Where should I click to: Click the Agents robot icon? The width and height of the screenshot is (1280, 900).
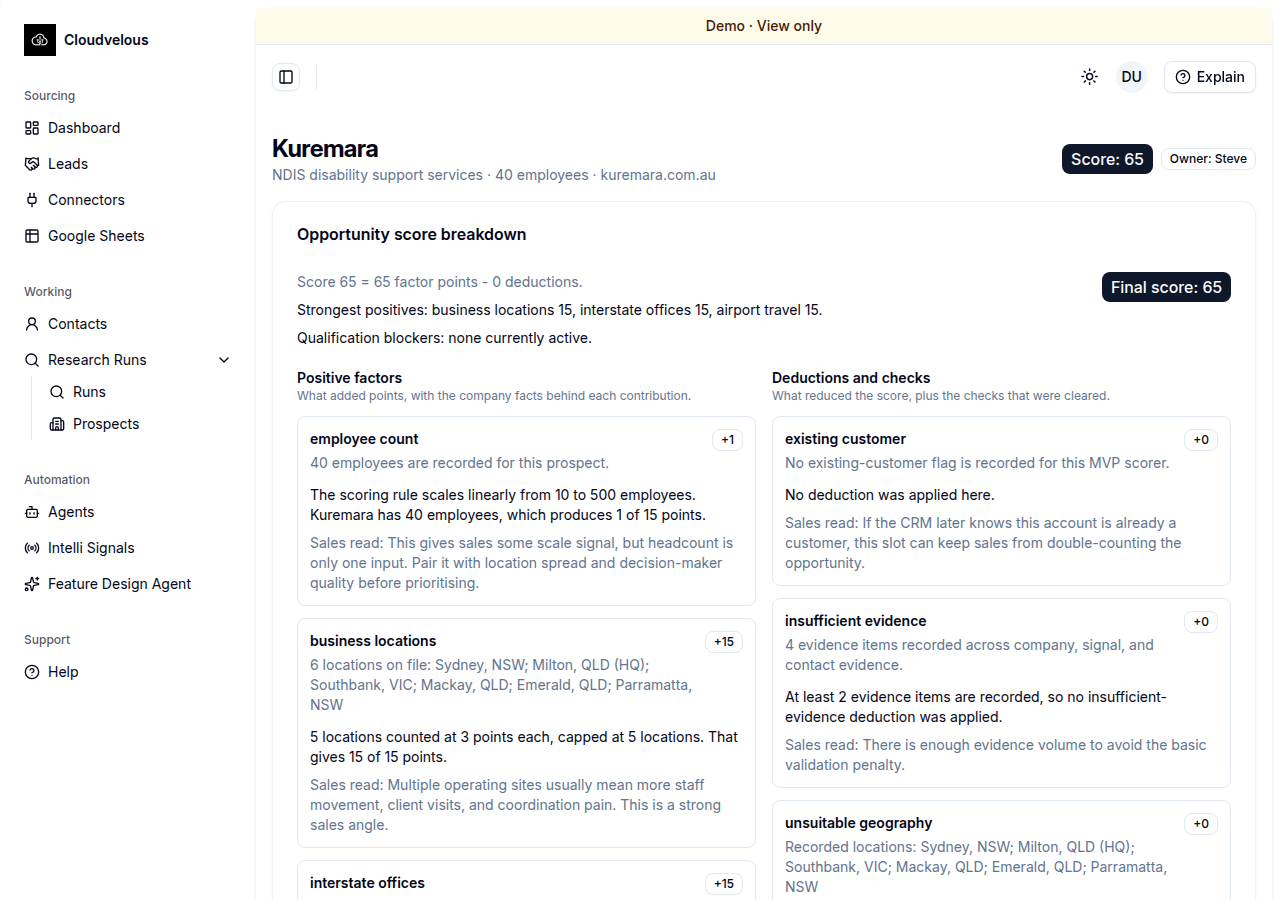(32, 512)
